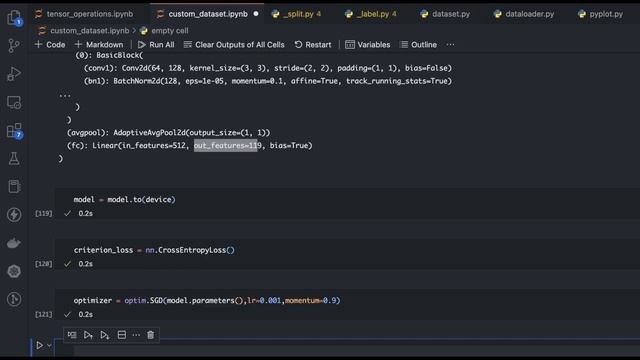The image size is (640, 360).
Task: Add a new Code cell
Action: (50, 44)
